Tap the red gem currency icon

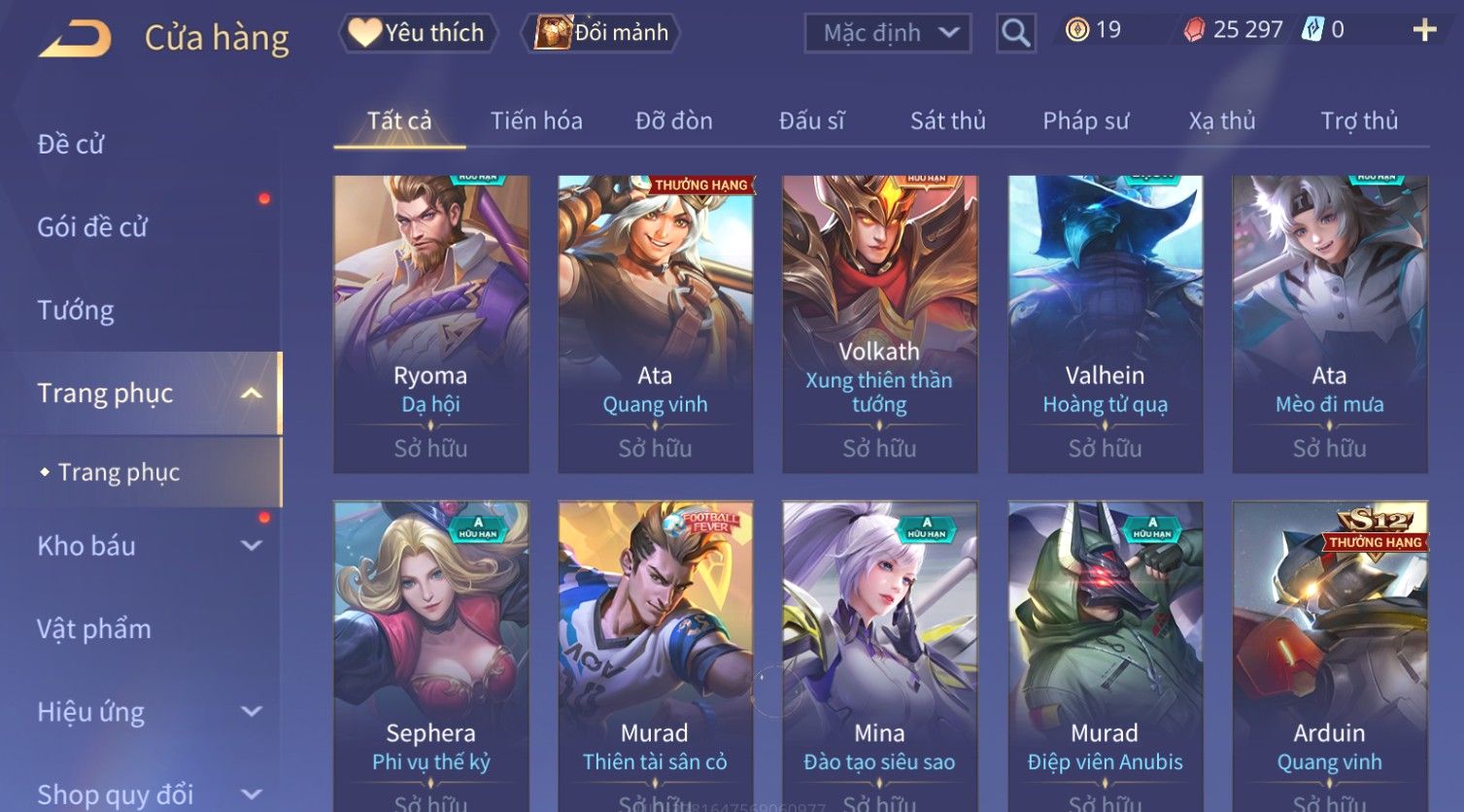pyautogui.click(x=1194, y=30)
